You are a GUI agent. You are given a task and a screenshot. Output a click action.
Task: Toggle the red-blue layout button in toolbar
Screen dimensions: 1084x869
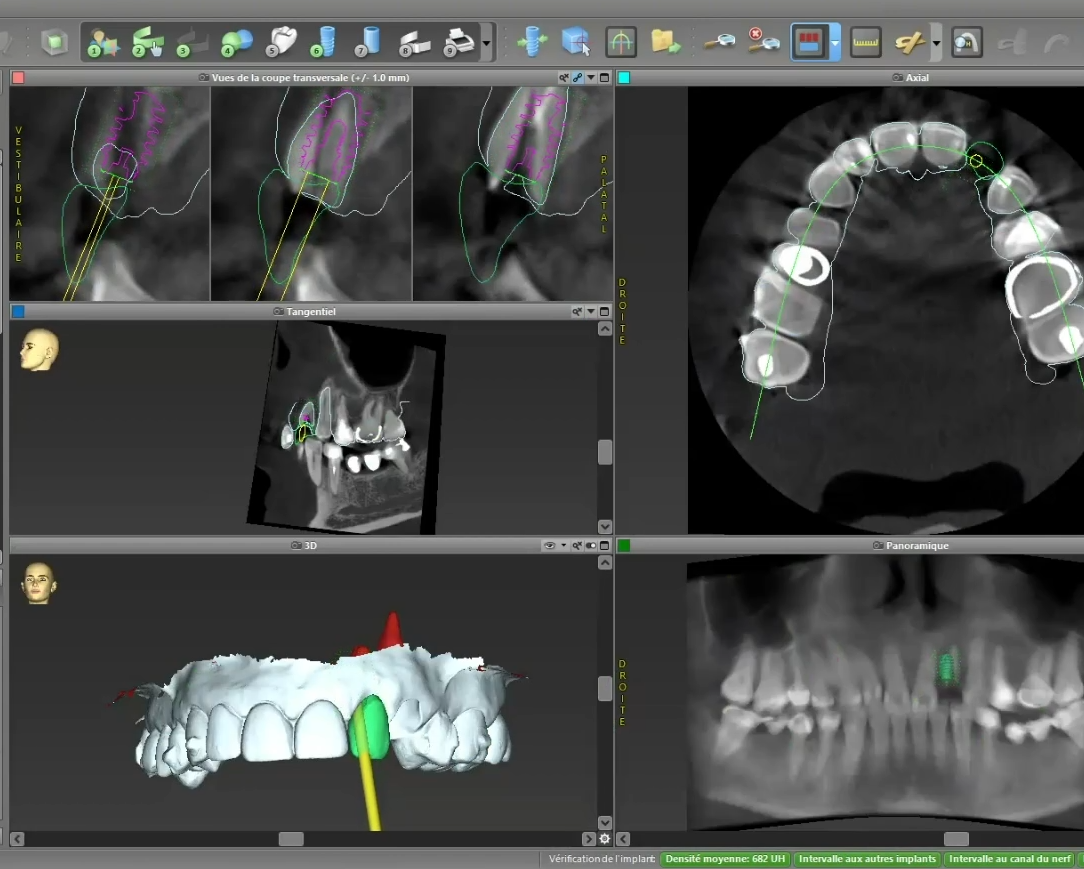(808, 42)
